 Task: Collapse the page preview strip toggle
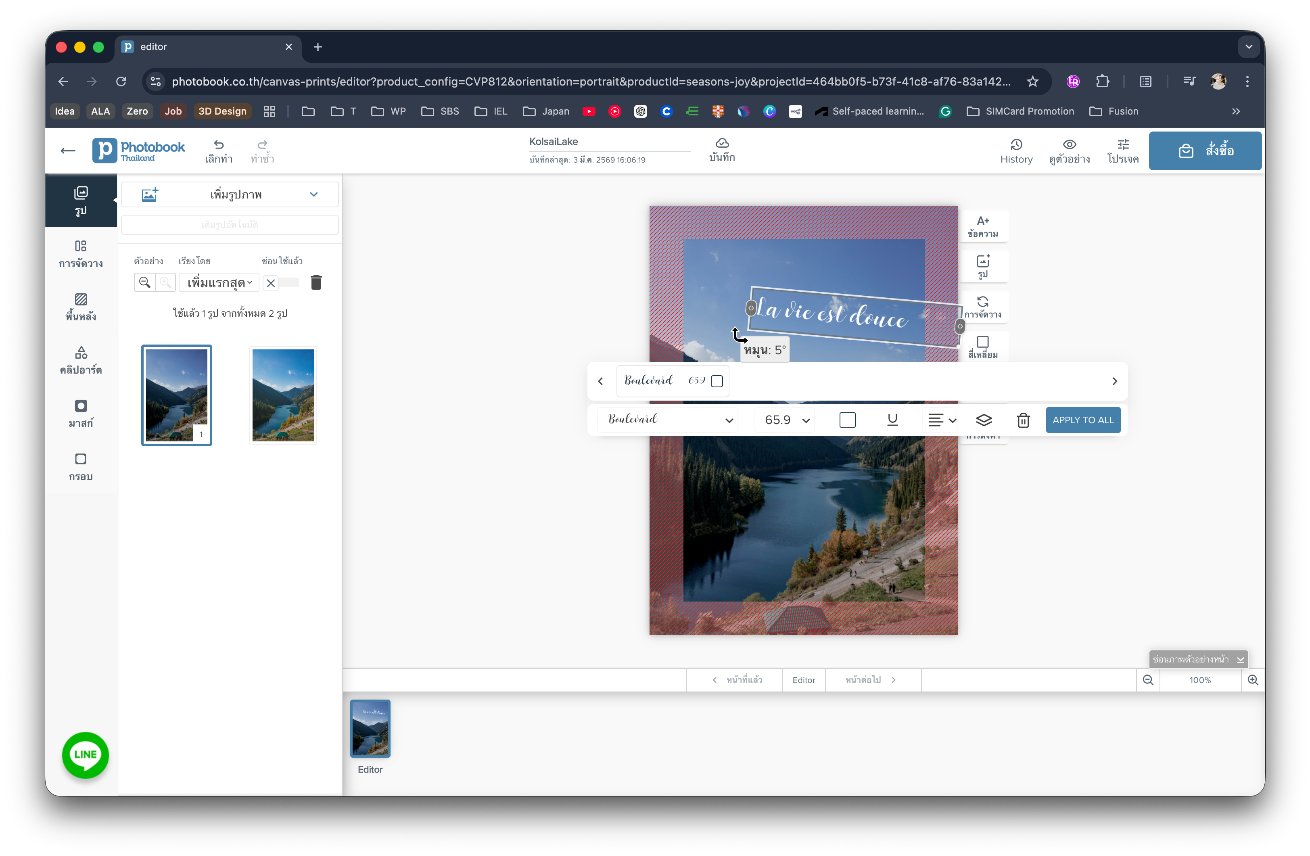click(1198, 659)
